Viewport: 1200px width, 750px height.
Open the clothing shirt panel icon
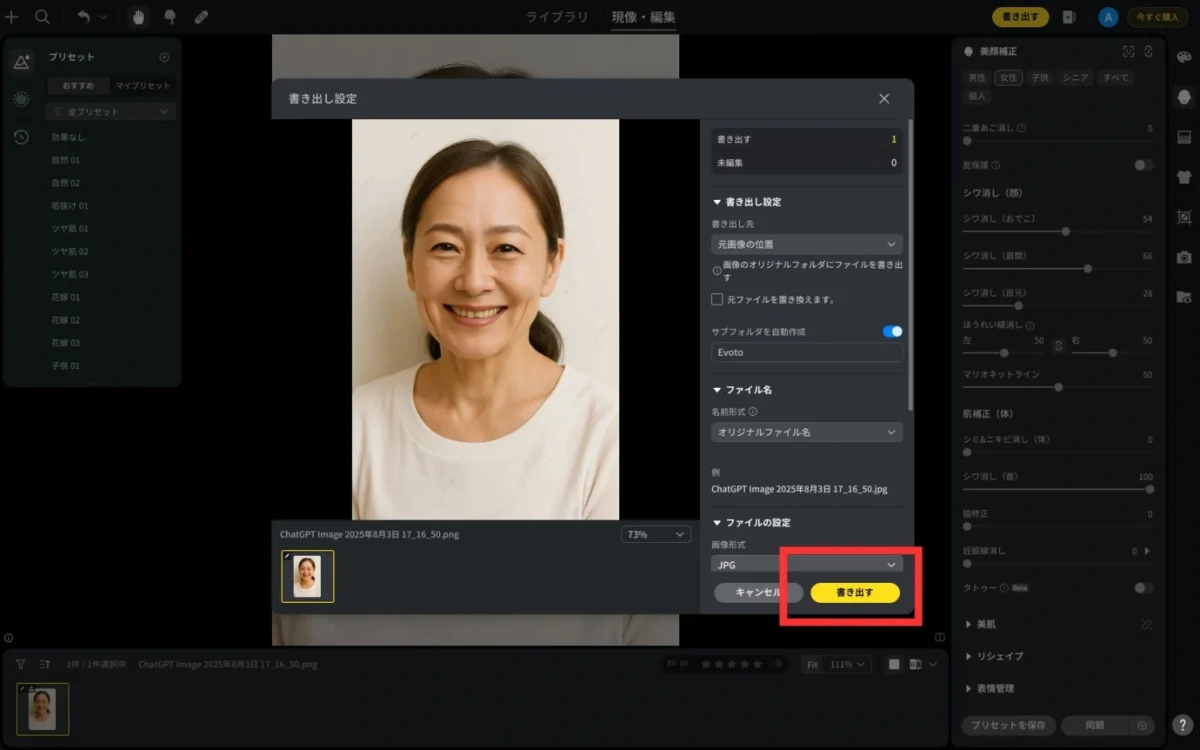1184,177
